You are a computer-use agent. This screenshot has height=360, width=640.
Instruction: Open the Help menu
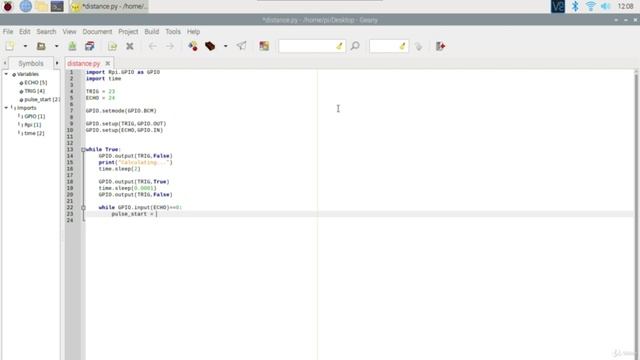[x=193, y=31]
